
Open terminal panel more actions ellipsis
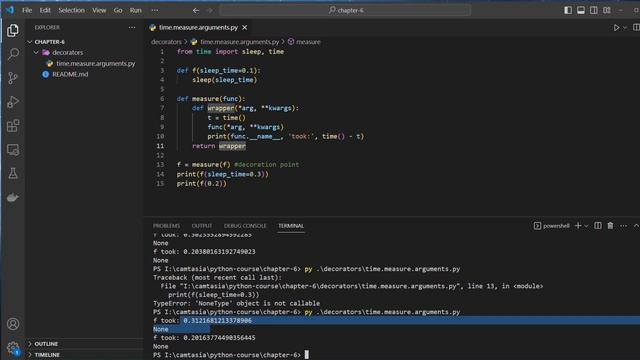[x=623, y=226]
